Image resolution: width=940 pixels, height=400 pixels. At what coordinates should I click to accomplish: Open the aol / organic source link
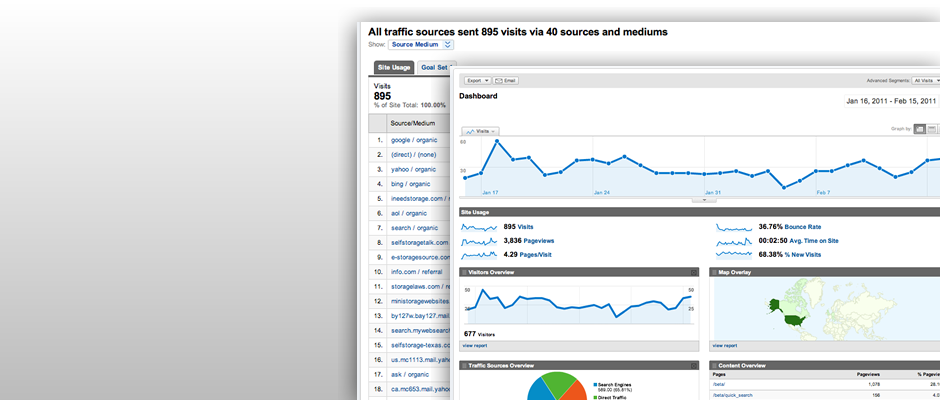409,213
